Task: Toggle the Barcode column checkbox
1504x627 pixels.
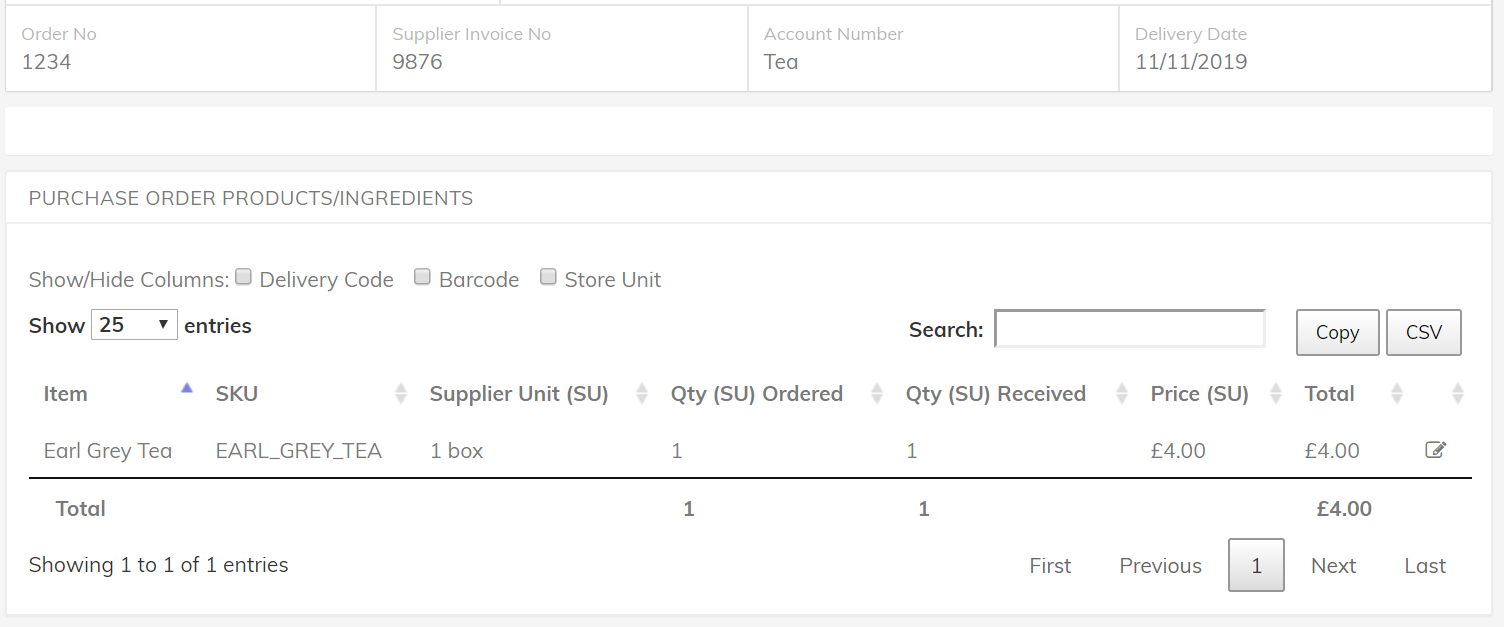Action: click(423, 278)
